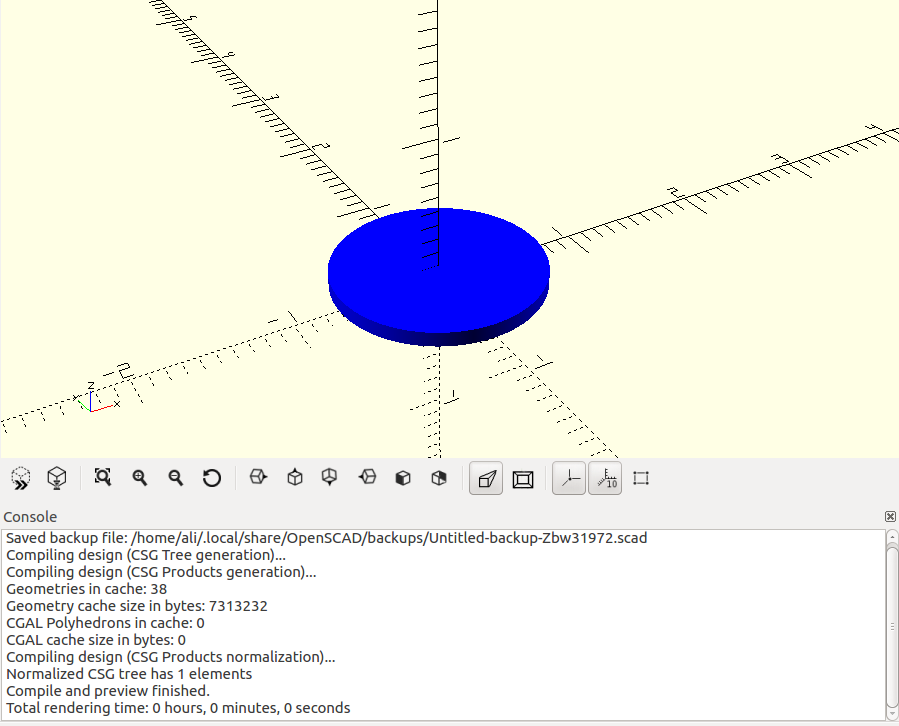This screenshot has height=726, width=899.
Task: Switch to the Right view cube icon
Action: click(x=258, y=477)
